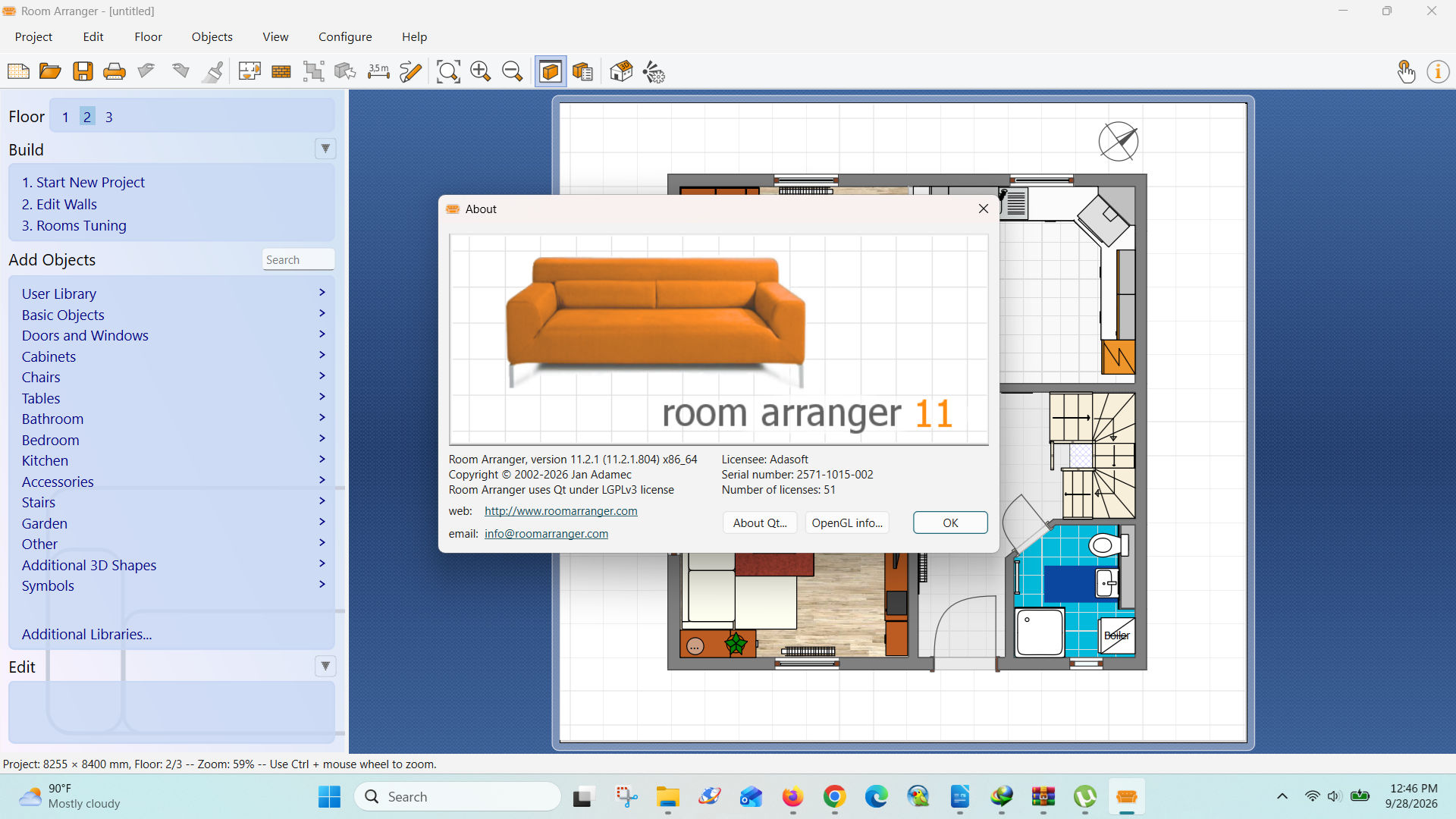Click the render settings gear spray icon
The image size is (1456, 819).
point(654,72)
